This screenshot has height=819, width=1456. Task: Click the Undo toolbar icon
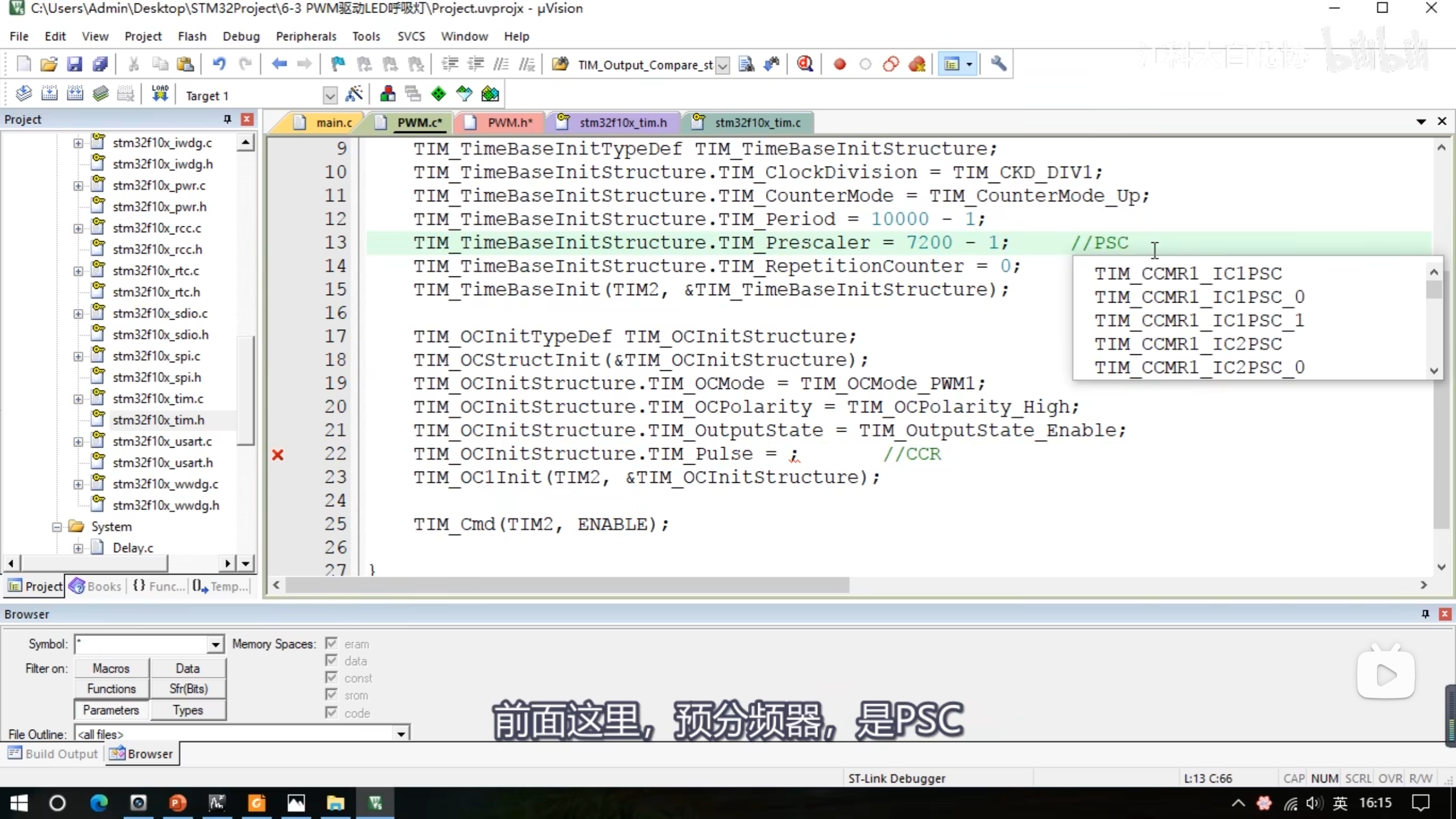[219, 64]
